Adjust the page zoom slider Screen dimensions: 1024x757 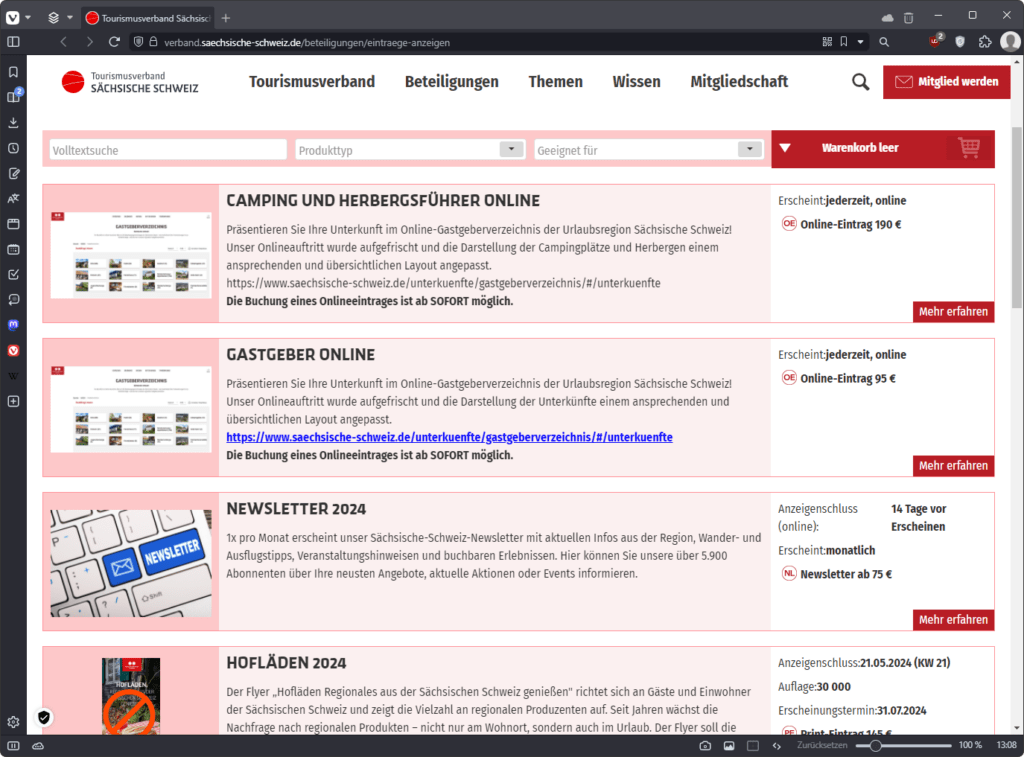904,745
